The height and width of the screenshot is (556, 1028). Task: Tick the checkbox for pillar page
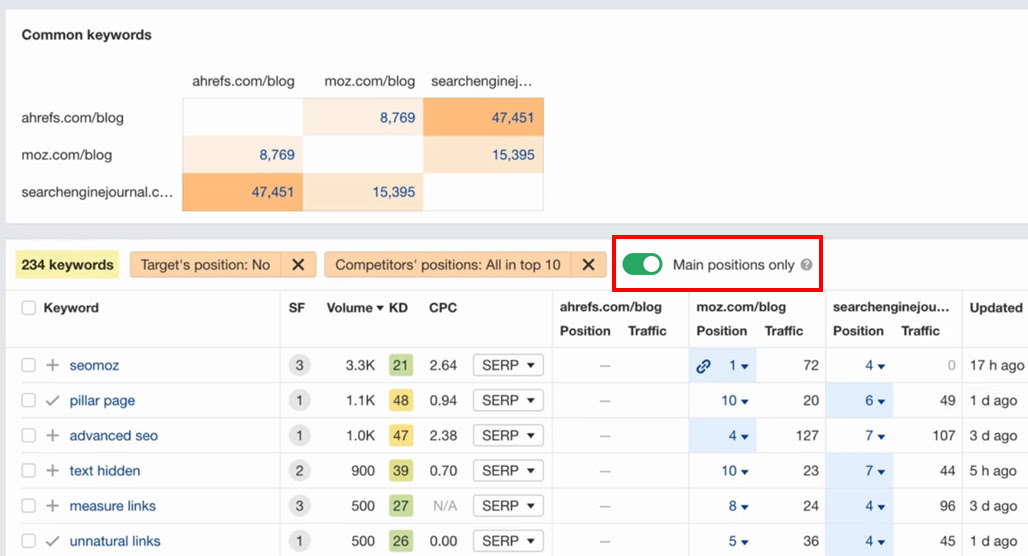(x=28, y=401)
